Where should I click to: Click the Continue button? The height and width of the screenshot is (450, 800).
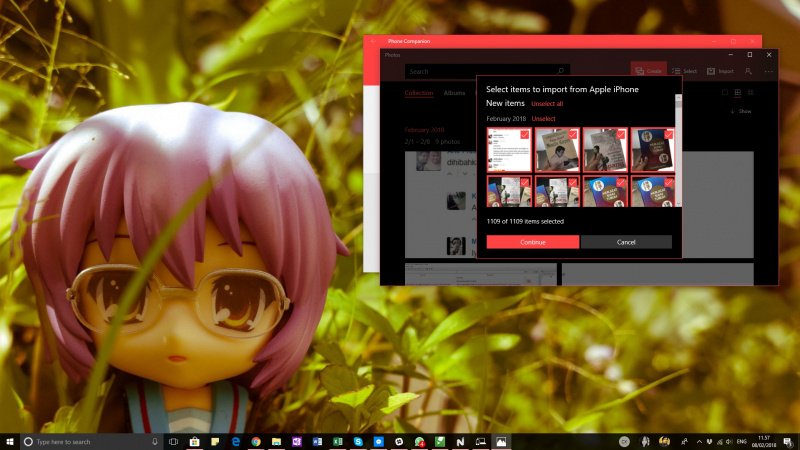click(x=532, y=242)
